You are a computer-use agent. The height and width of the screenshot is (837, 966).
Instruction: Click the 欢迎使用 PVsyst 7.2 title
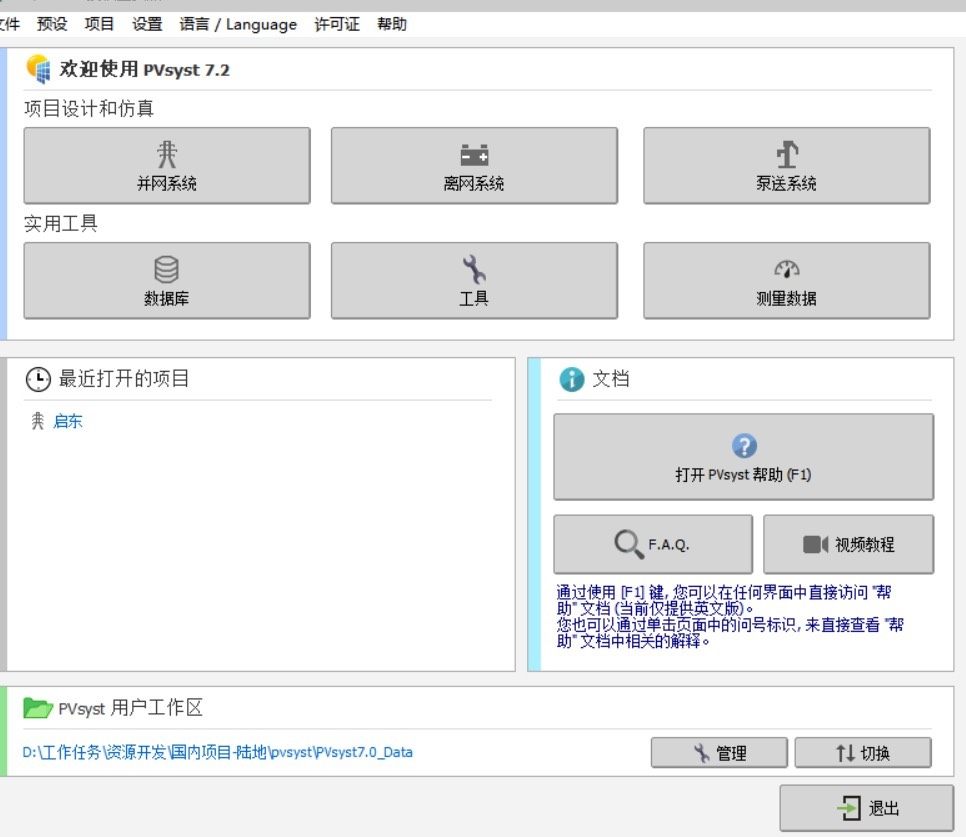point(144,69)
